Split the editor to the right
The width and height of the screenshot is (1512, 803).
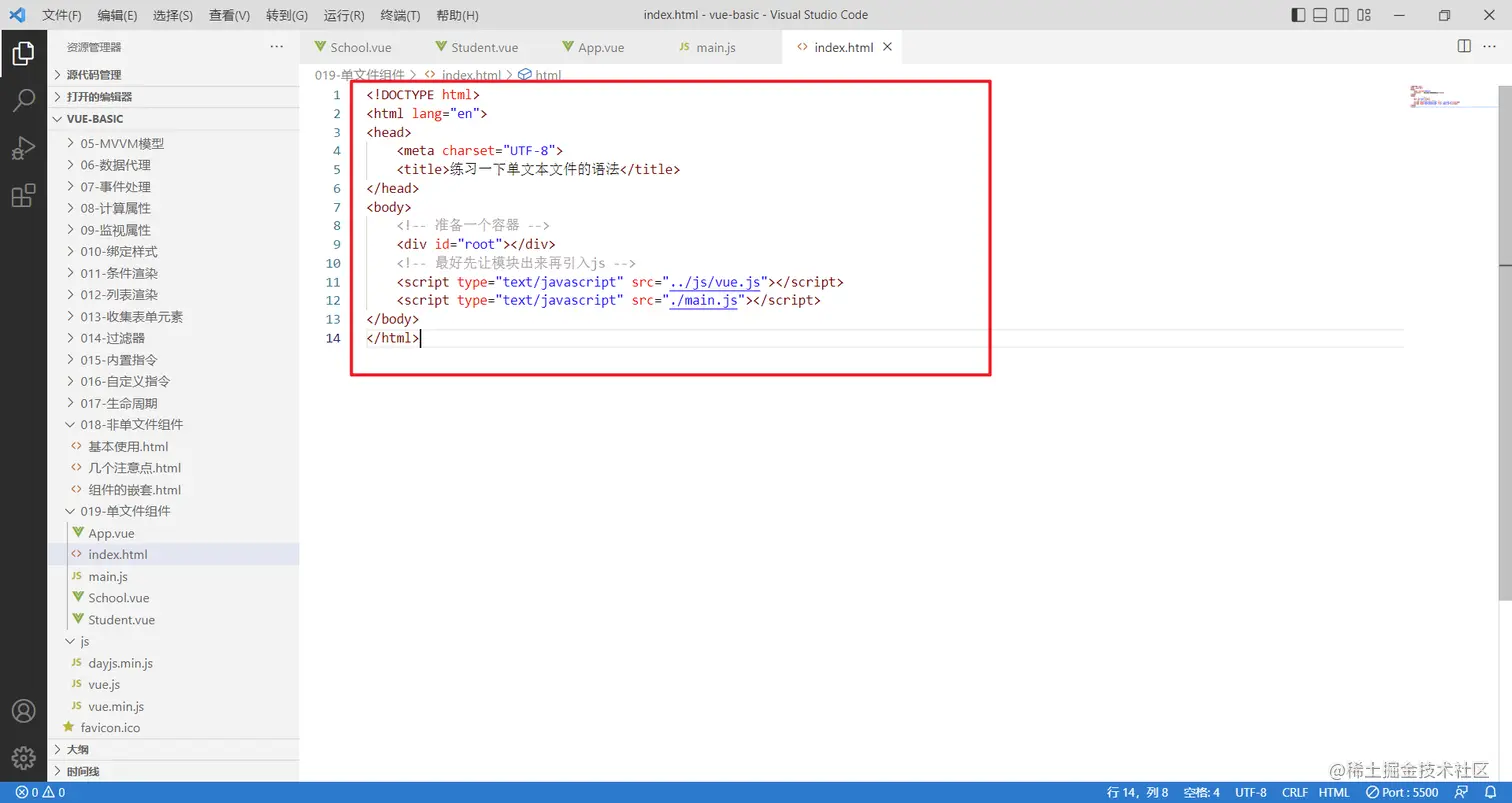[x=1464, y=46]
